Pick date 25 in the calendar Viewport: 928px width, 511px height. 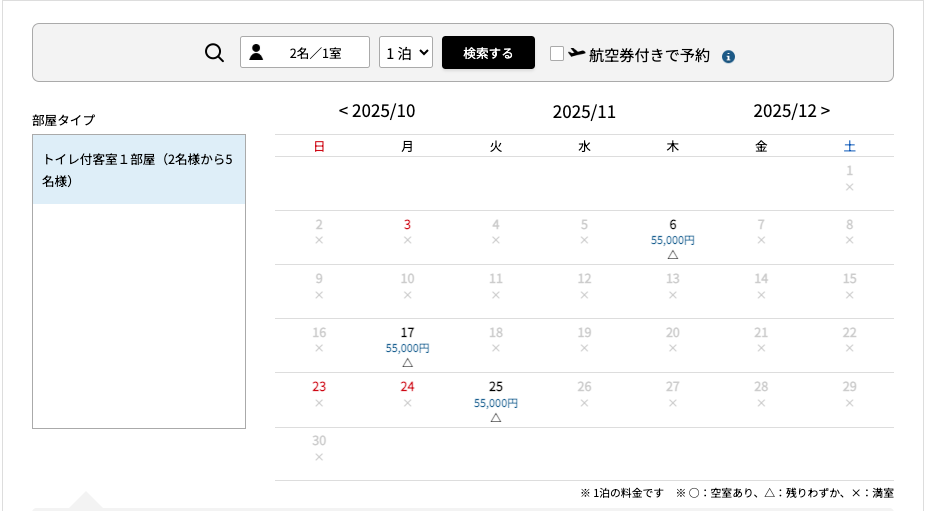[496, 386]
